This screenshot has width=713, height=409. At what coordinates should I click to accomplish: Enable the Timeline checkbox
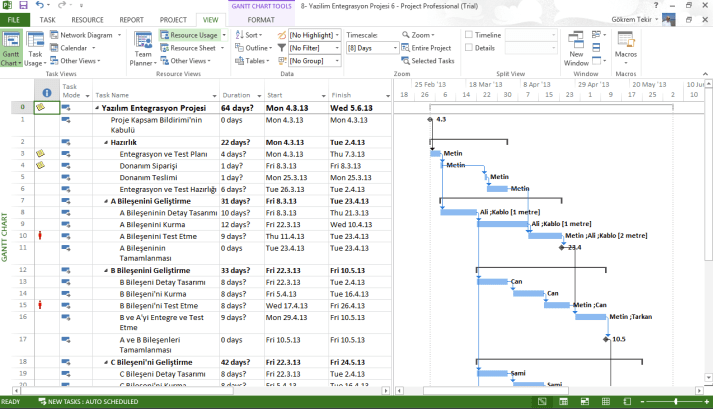click(469, 35)
